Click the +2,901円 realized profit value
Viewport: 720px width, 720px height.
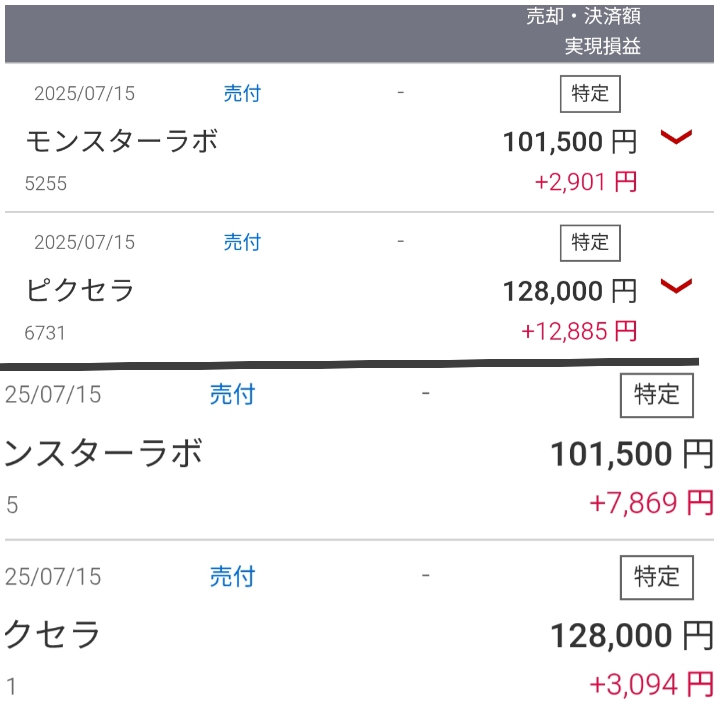[586, 182]
